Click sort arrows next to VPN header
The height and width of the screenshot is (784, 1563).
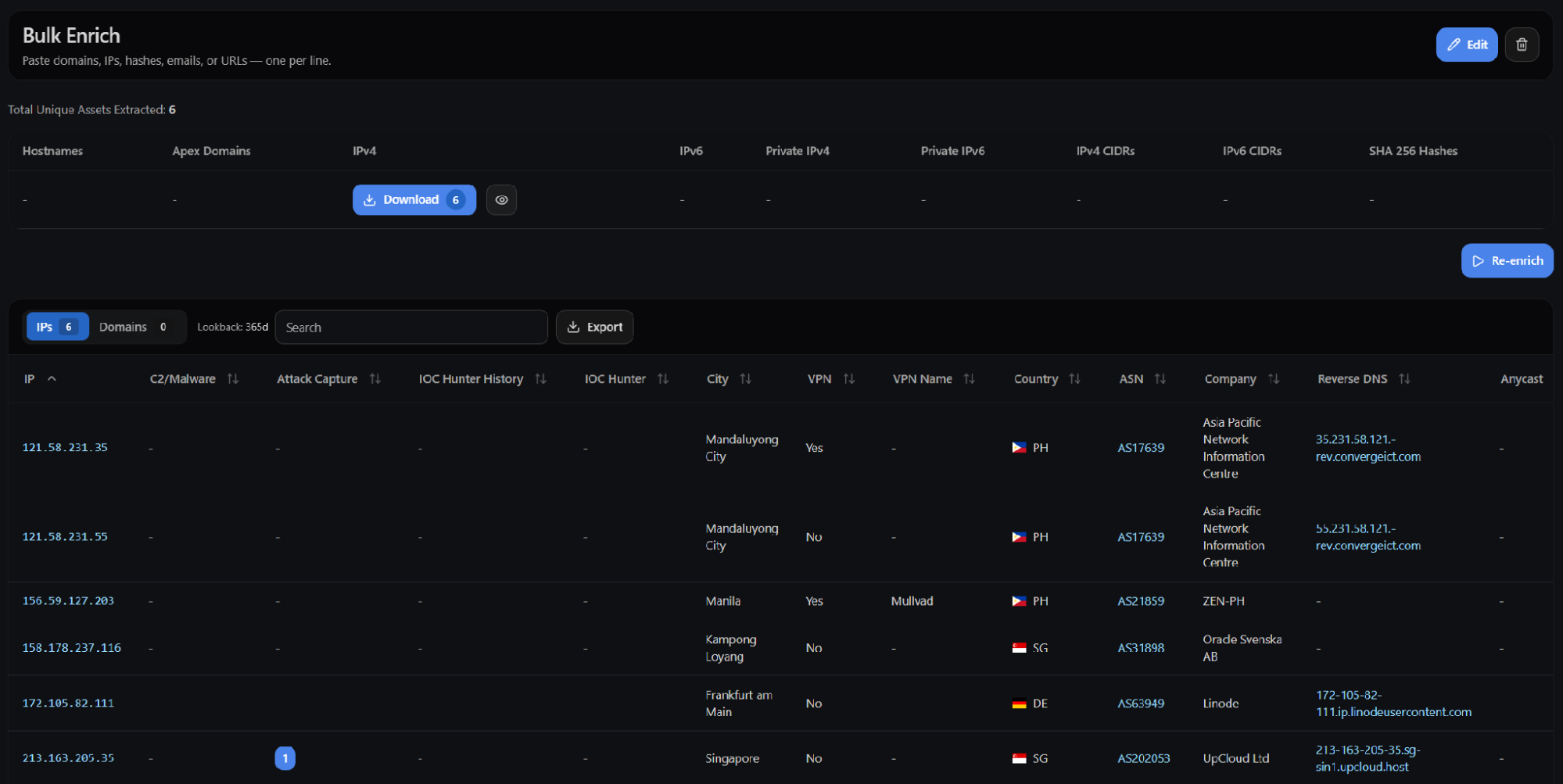pos(849,379)
